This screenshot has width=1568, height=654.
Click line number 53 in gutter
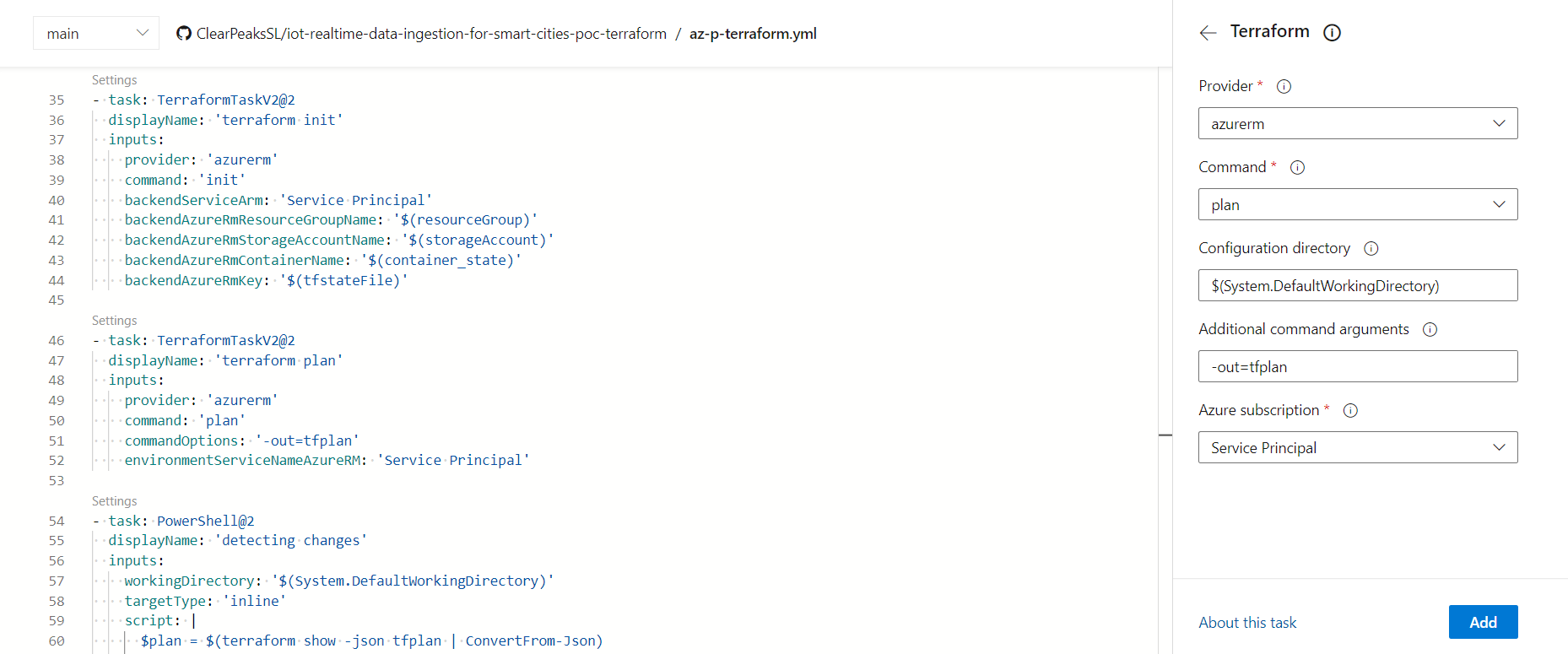(x=56, y=481)
